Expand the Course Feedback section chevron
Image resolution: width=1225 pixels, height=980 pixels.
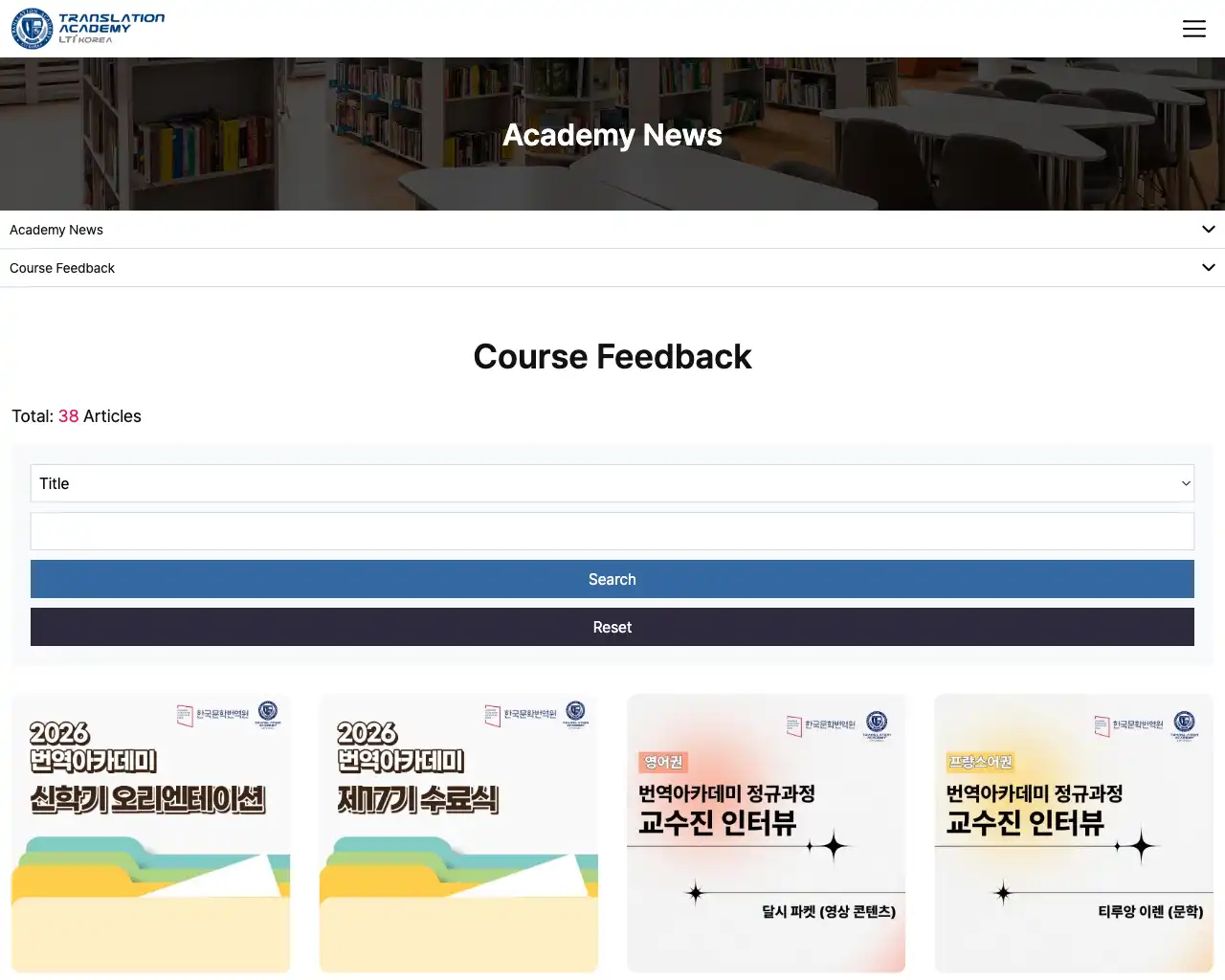pyautogui.click(x=1208, y=268)
